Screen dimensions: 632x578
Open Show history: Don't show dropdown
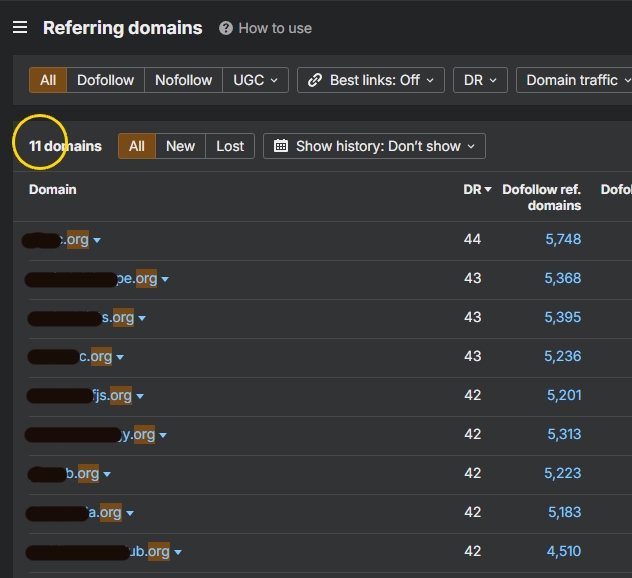click(x=374, y=146)
